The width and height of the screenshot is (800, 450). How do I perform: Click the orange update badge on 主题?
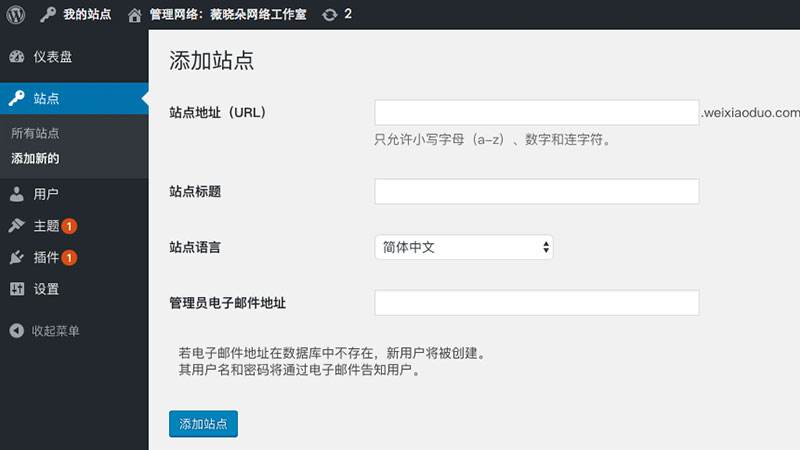tap(69, 226)
